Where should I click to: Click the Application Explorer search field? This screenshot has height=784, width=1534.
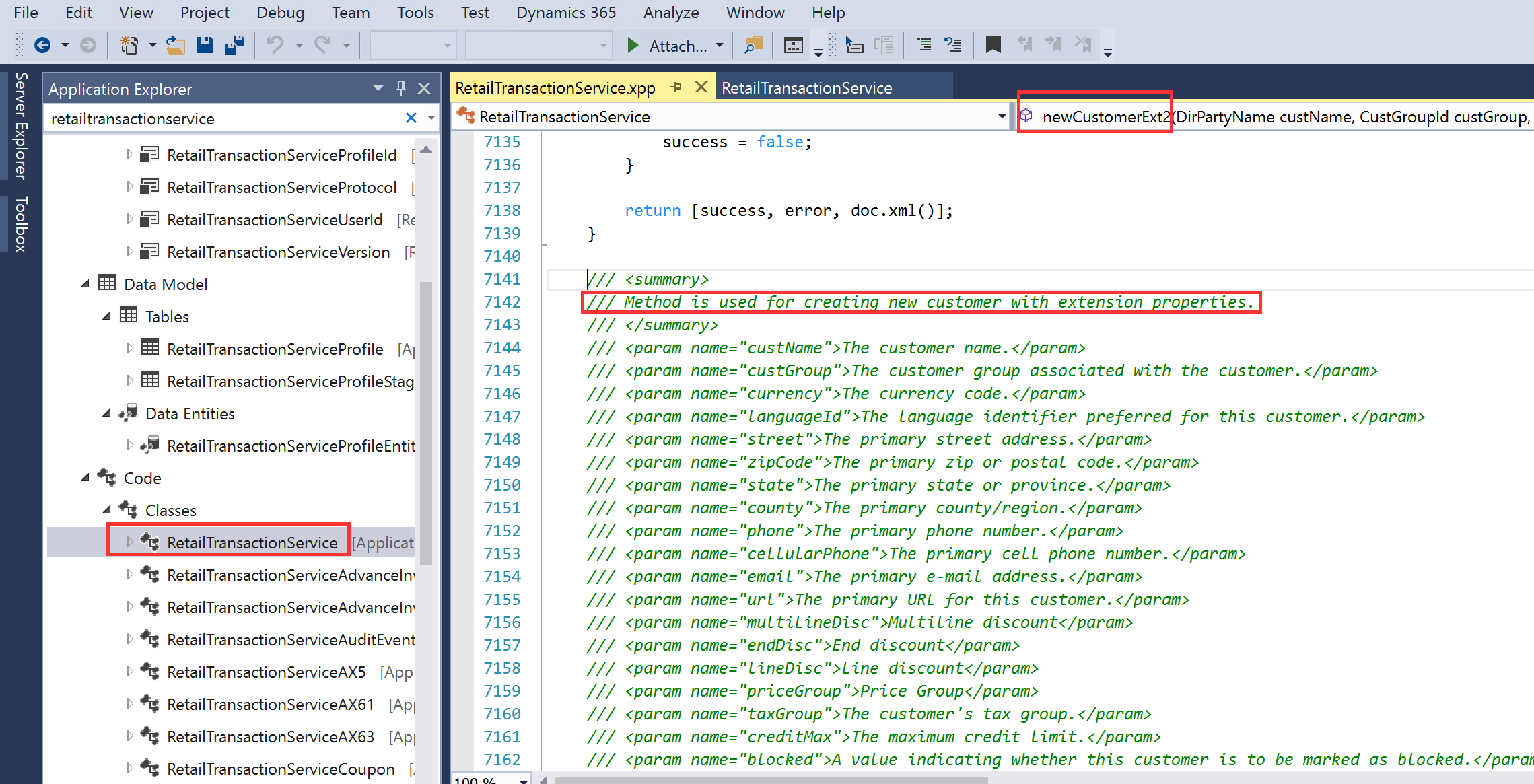[225, 118]
